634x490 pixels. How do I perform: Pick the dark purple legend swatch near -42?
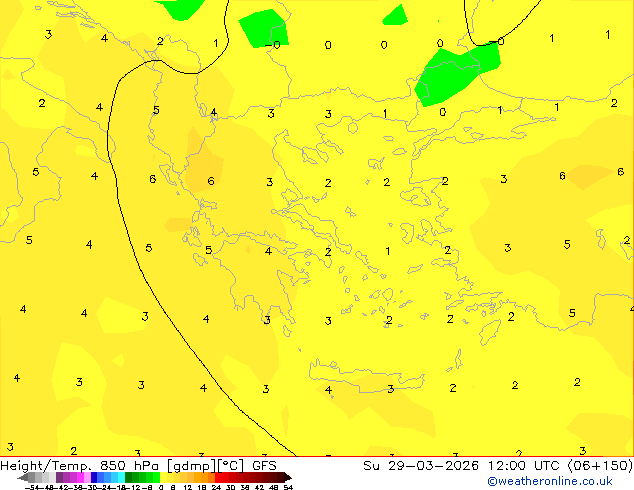pos(59,478)
